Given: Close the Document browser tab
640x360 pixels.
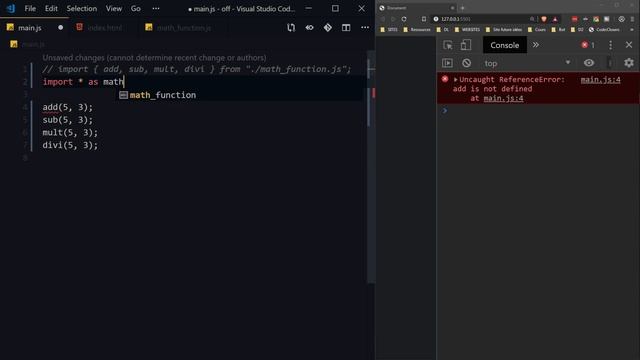Looking at the screenshot, I should tap(452, 8).
